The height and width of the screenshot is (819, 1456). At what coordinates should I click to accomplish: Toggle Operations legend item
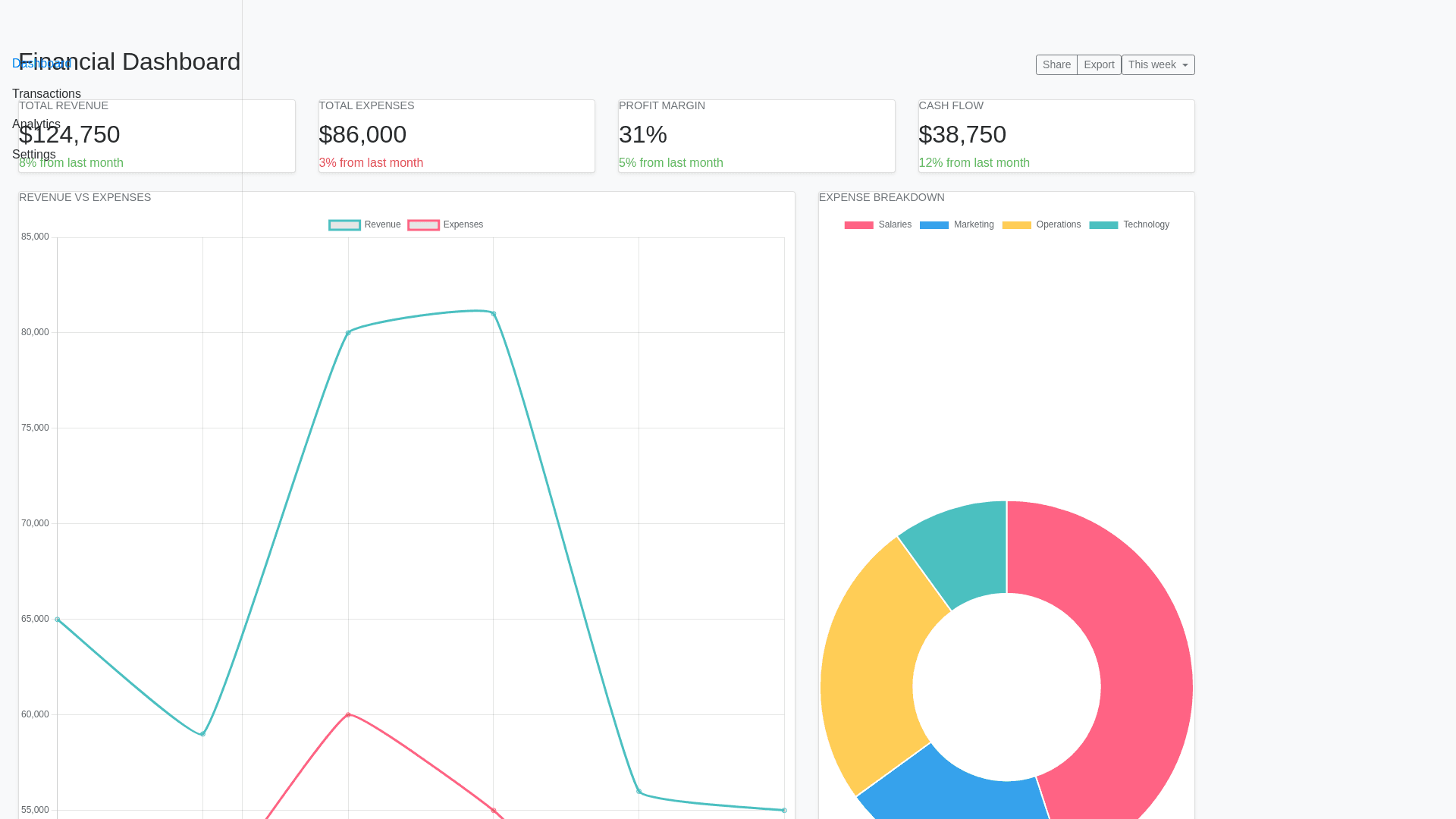pyautogui.click(x=1041, y=225)
